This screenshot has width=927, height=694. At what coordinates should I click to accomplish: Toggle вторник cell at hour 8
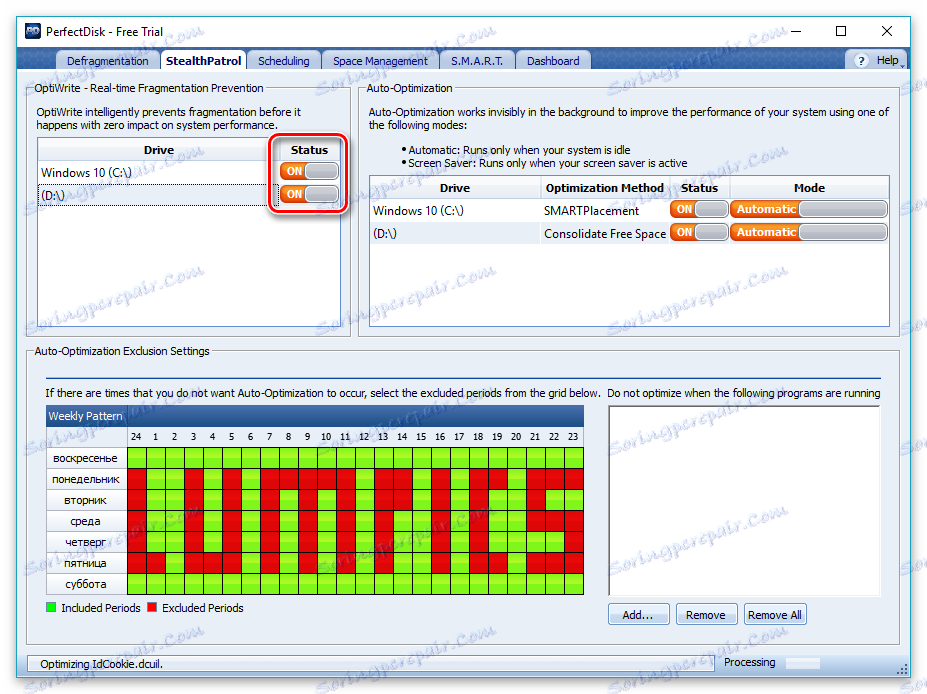tap(289, 500)
